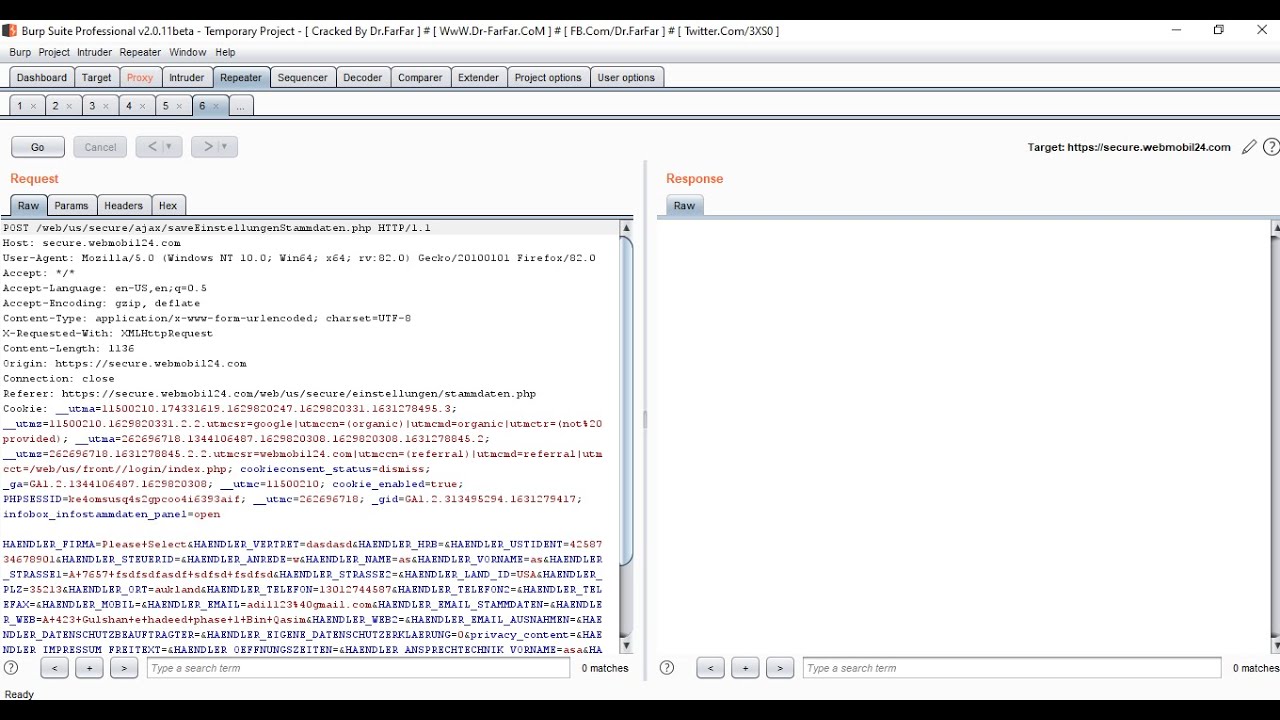1280x720 pixels.
Task: Switch to Repeater tab 3
Action: pyautogui.click(x=92, y=106)
